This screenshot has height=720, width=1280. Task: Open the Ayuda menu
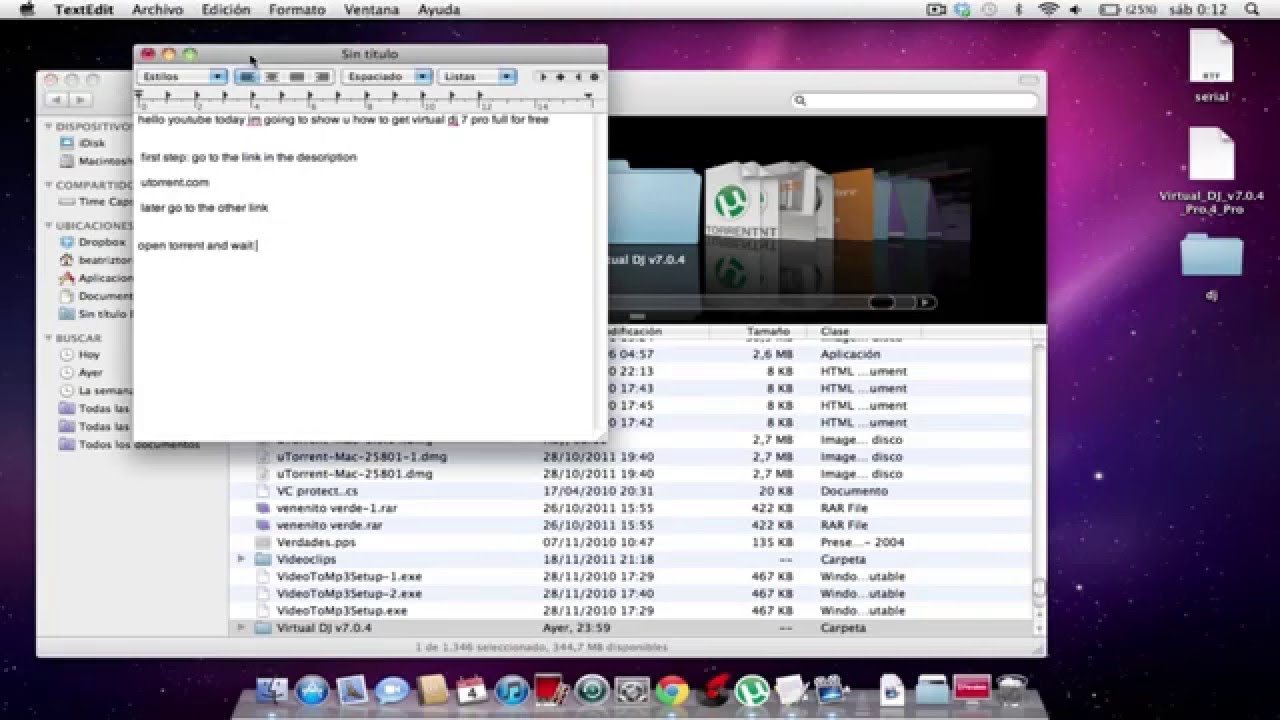pos(439,9)
